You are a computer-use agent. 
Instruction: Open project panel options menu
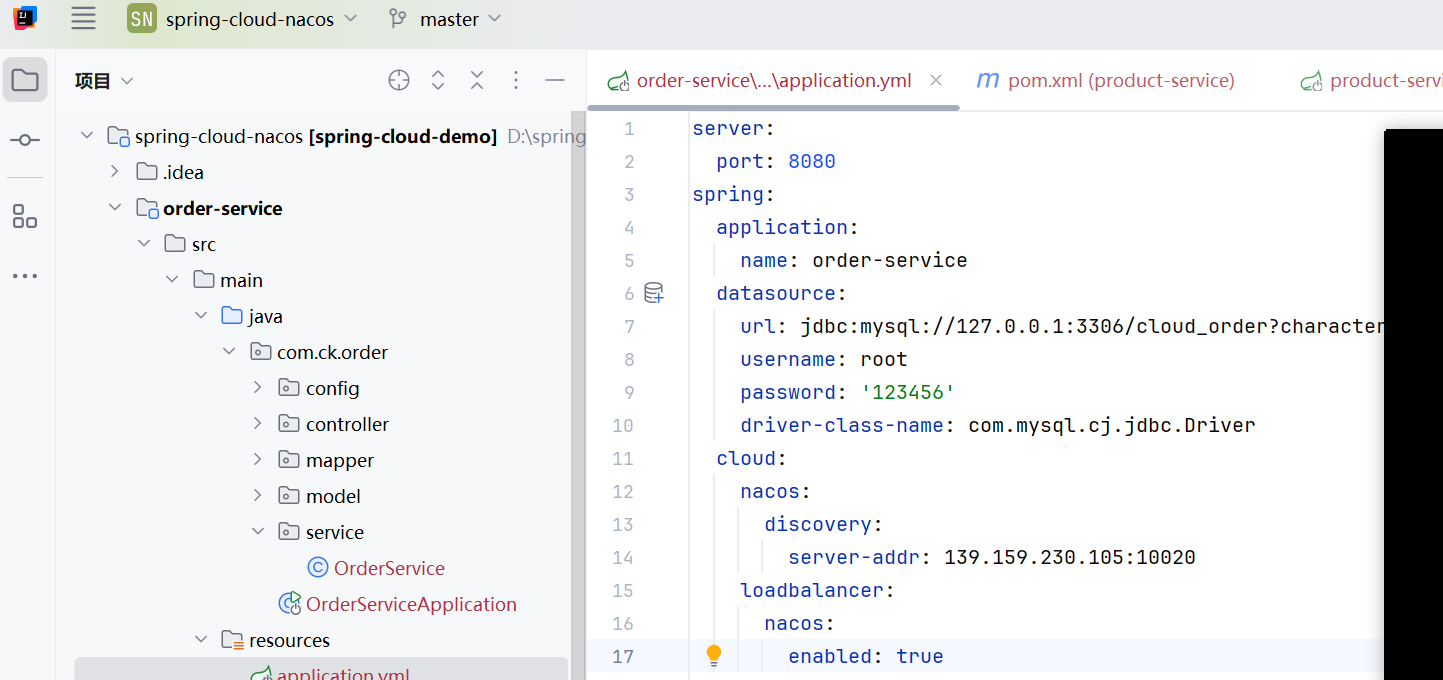pos(516,81)
